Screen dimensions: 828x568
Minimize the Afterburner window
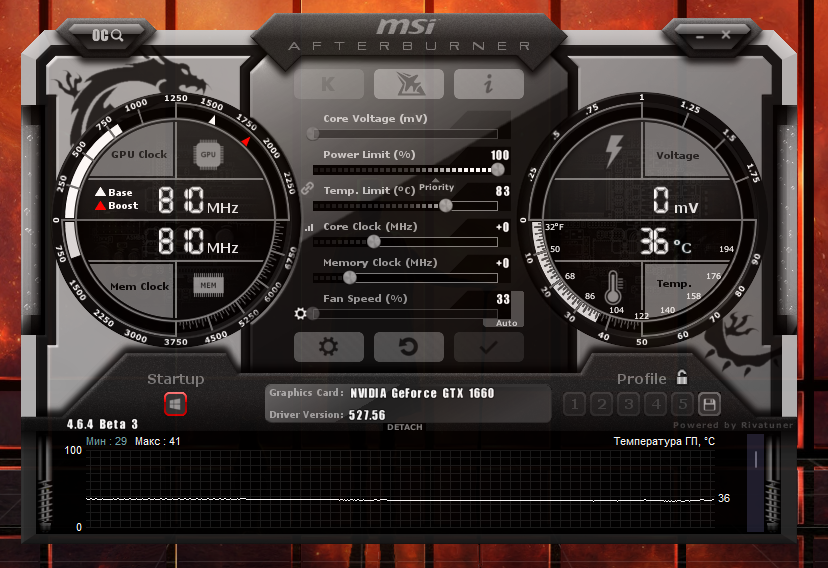pyautogui.click(x=700, y=37)
